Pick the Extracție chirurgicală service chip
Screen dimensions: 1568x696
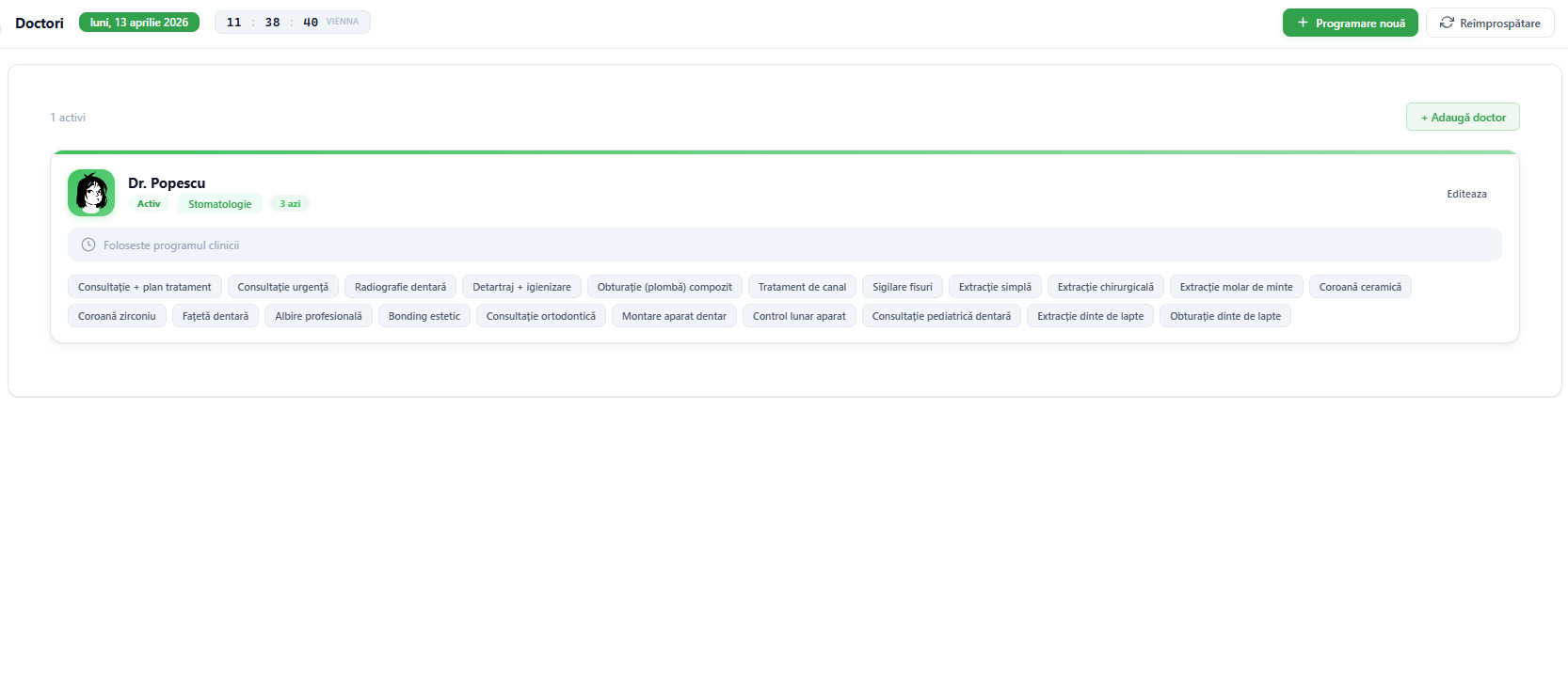1105,287
